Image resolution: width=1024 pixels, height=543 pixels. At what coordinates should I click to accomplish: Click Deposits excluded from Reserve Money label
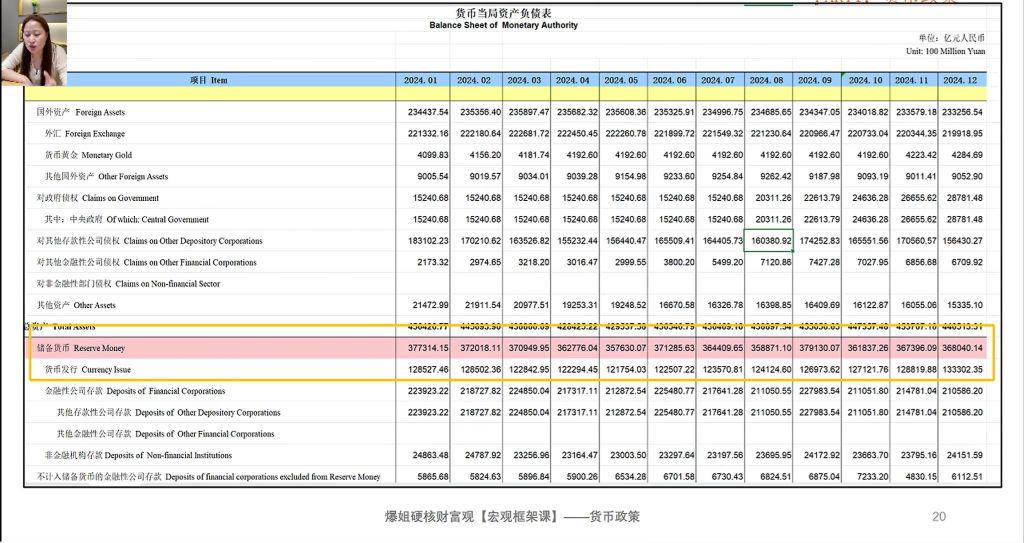click(208, 477)
